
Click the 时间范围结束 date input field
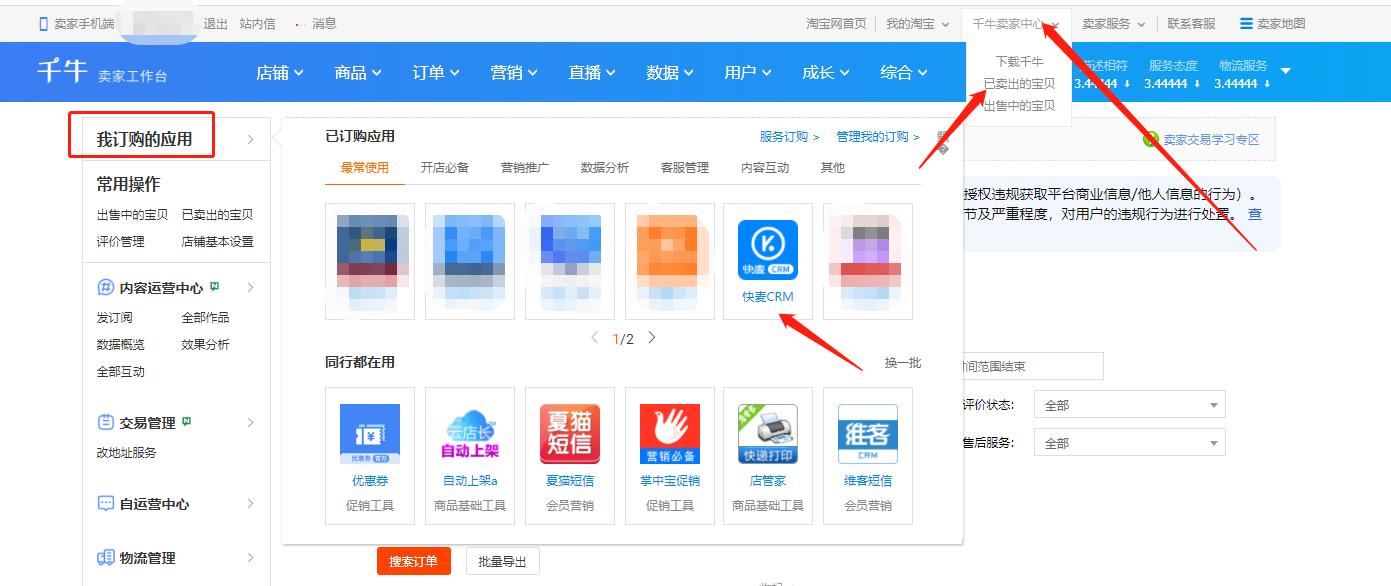1031,366
